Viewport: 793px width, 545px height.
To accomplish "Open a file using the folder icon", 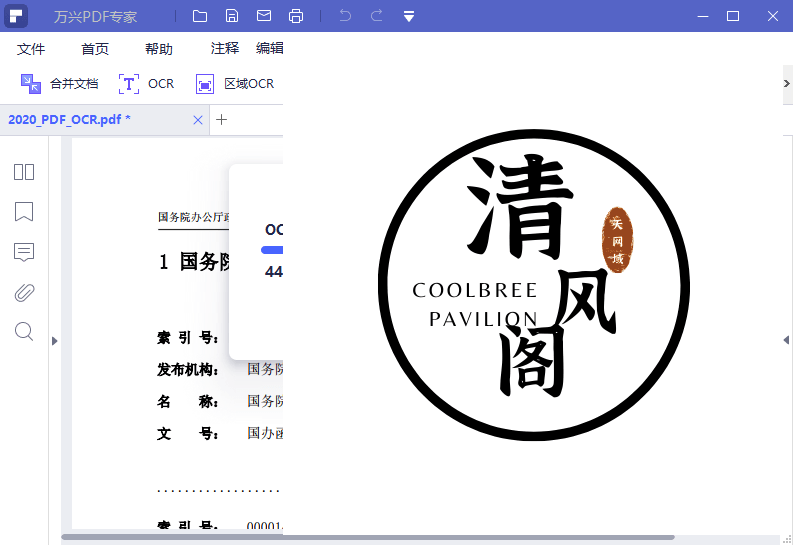I will pos(200,16).
